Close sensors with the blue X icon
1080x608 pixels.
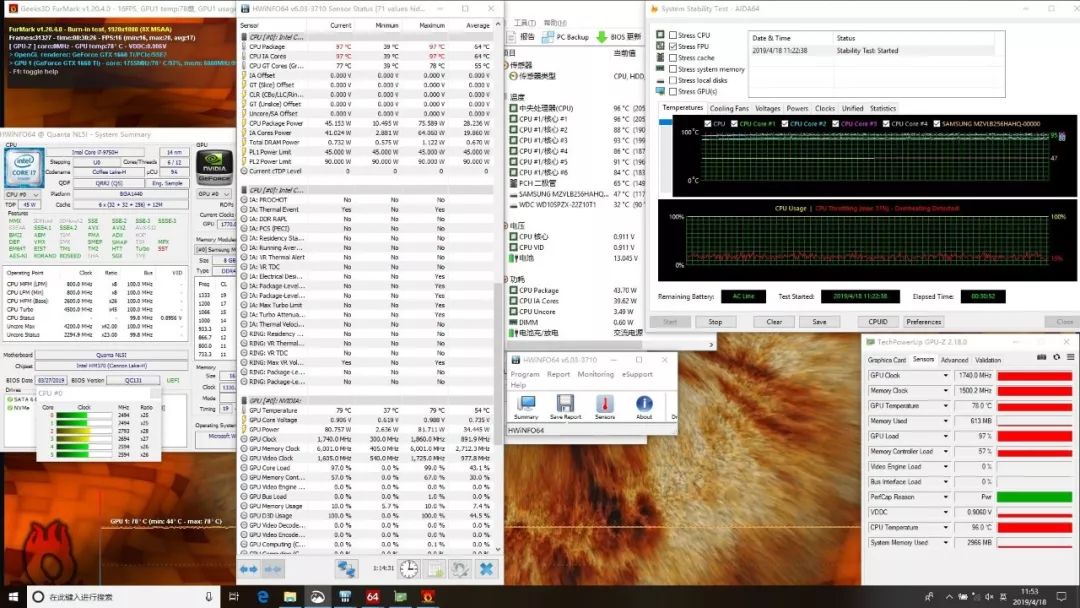point(486,568)
